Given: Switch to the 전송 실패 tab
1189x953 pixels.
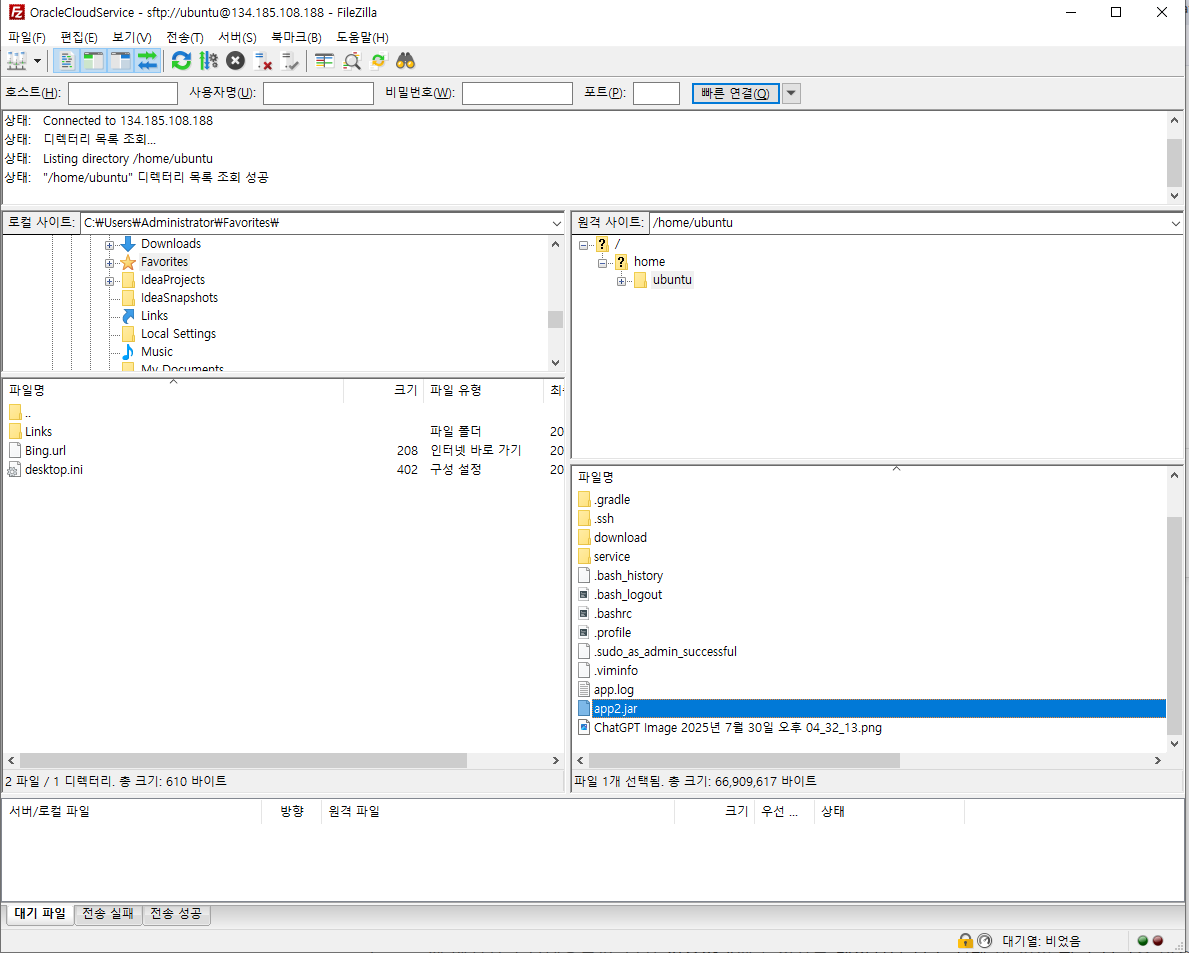Looking at the screenshot, I should click(x=108, y=914).
